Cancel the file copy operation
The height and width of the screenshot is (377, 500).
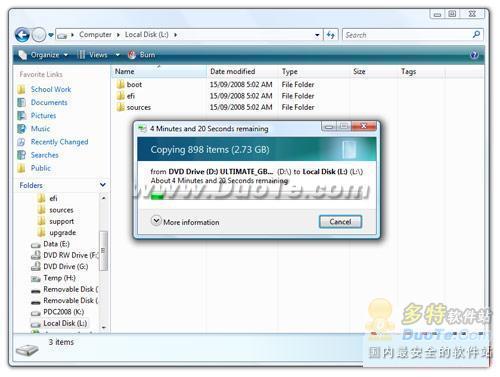click(340, 222)
